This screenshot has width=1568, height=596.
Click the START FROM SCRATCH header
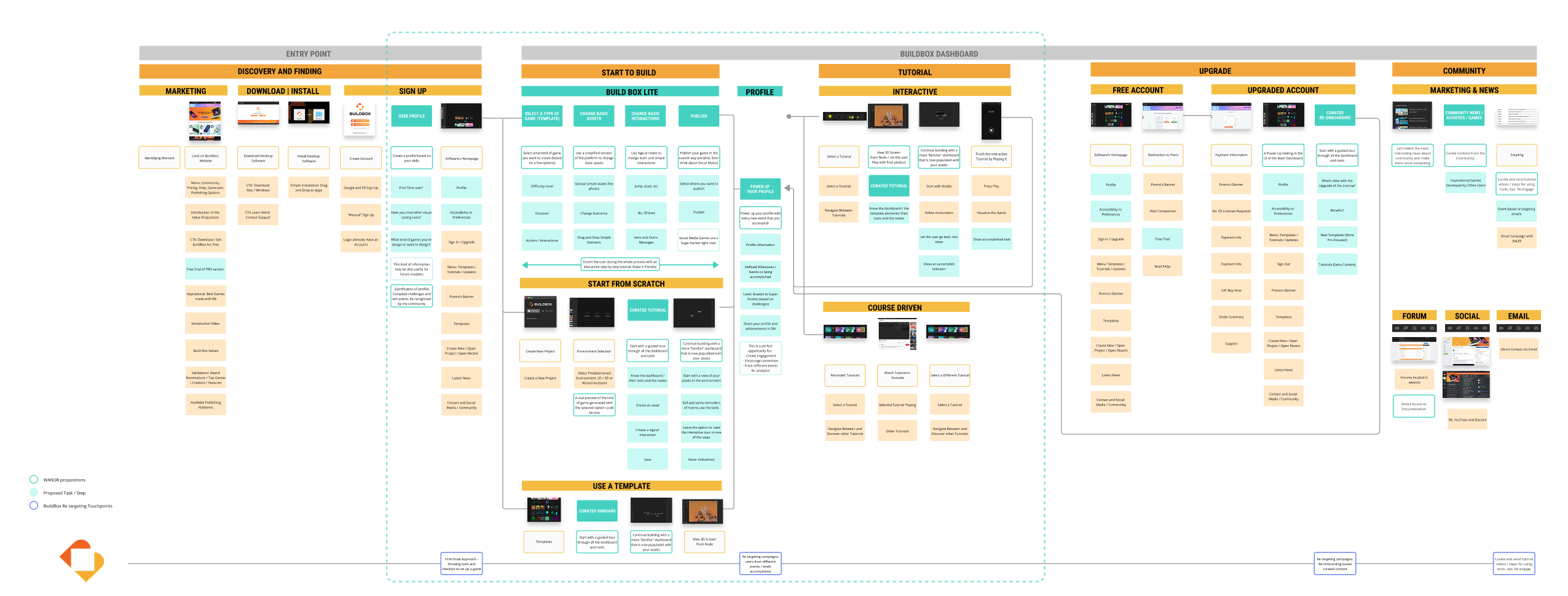[x=621, y=283]
